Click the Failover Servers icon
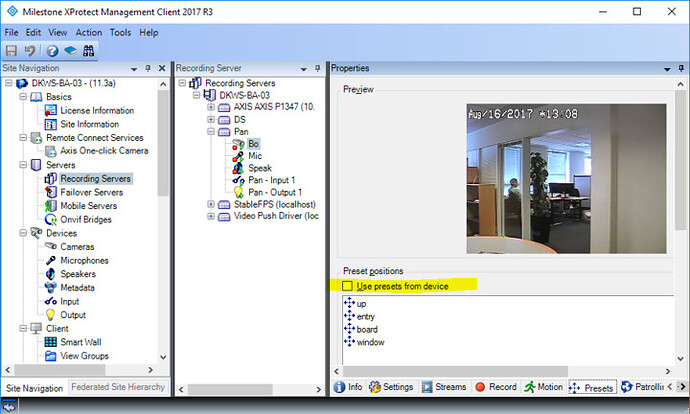This screenshot has height=414, width=690. point(51,192)
